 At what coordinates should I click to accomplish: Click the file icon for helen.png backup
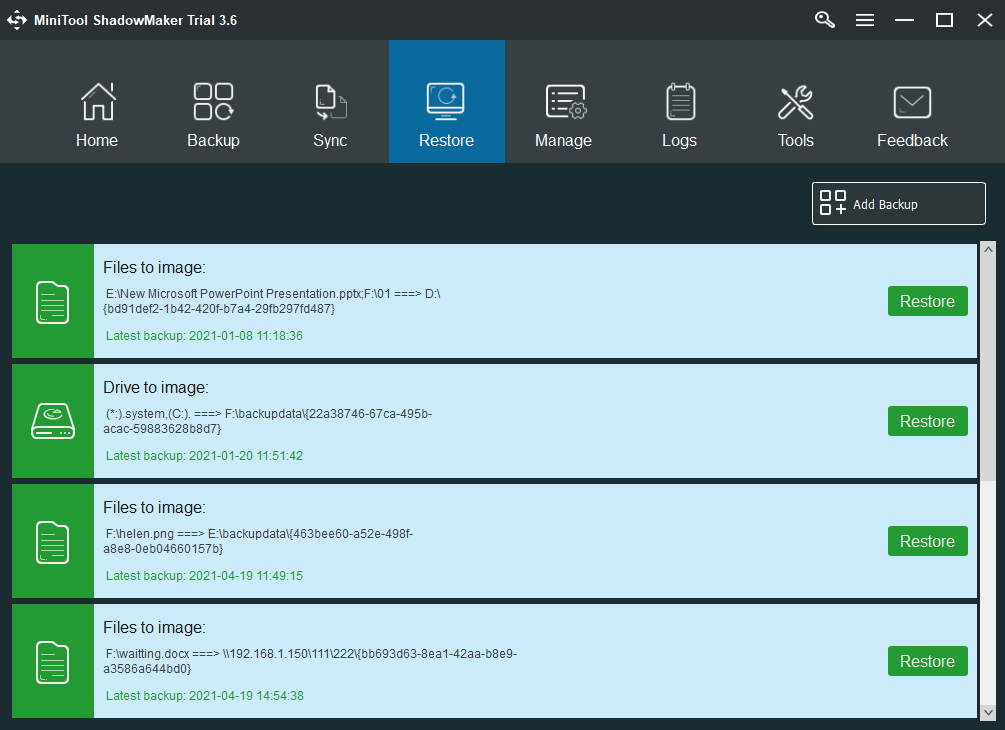pyautogui.click(x=53, y=542)
